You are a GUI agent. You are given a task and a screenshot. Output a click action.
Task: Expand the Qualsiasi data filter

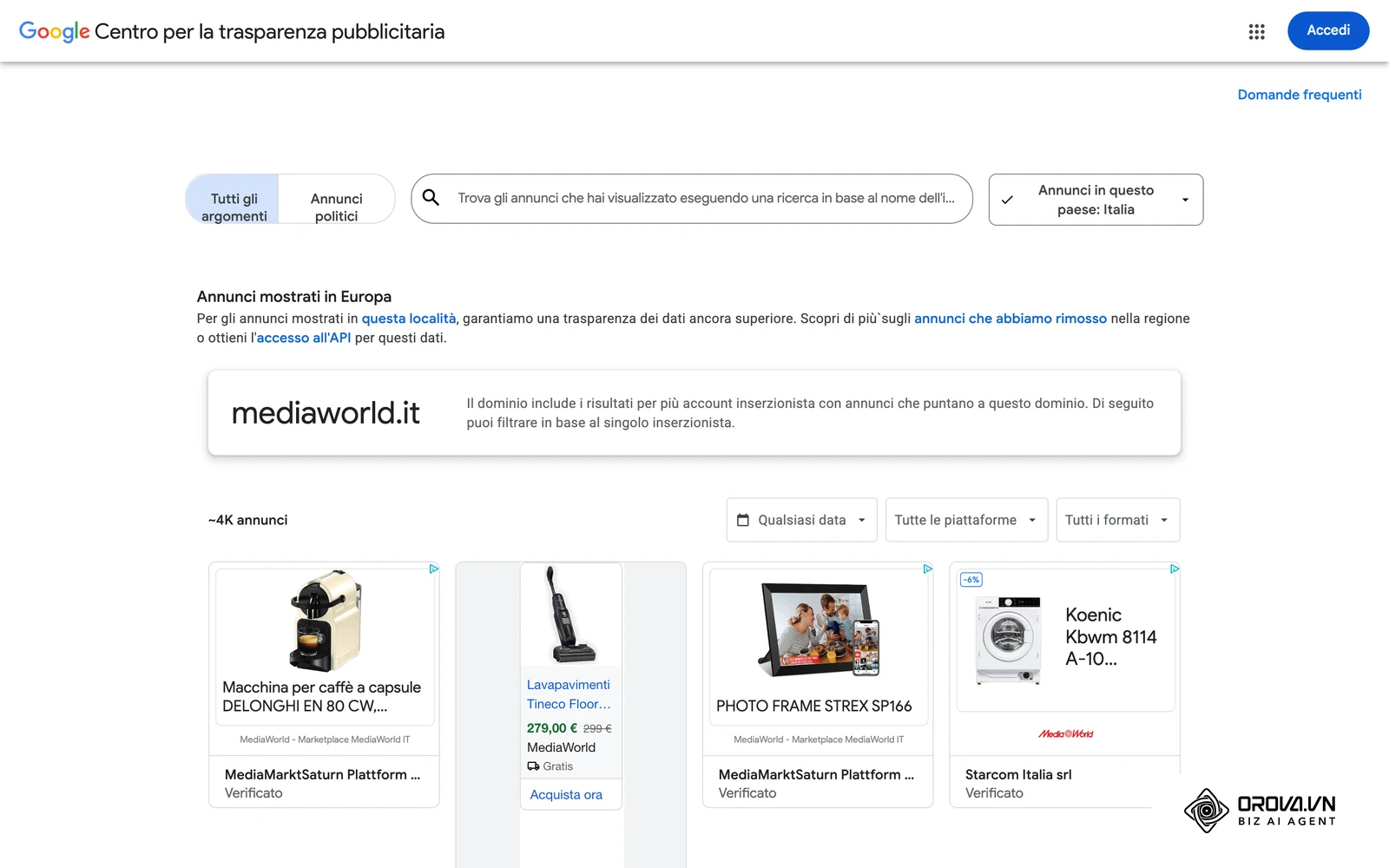tap(801, 520)
